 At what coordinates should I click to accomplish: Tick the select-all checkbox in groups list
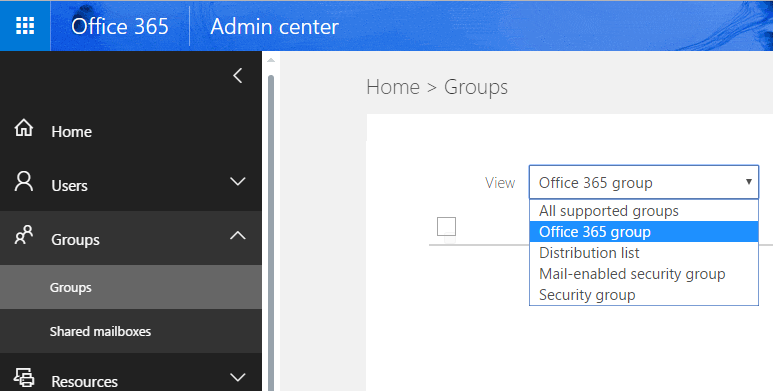point(446,226)
